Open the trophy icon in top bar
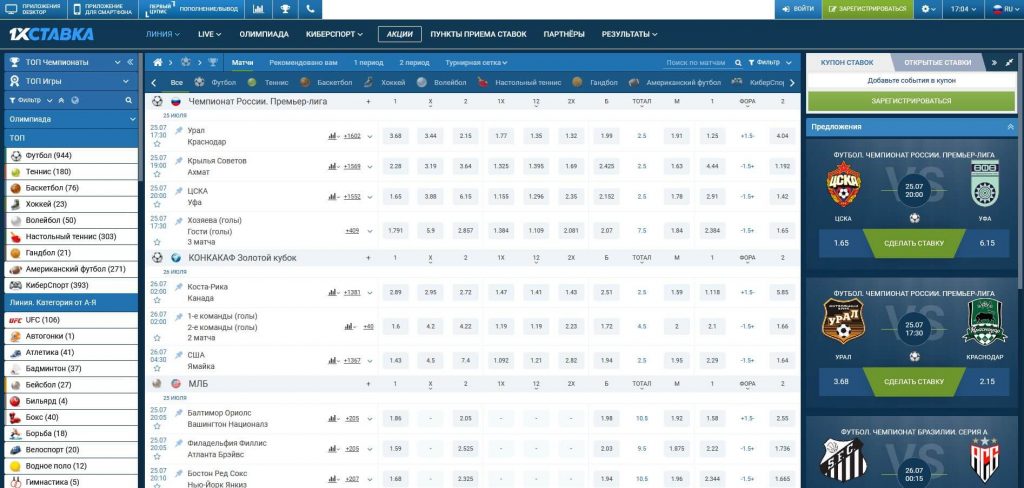Screen dimensions: 1024x488 click(285, 9)
